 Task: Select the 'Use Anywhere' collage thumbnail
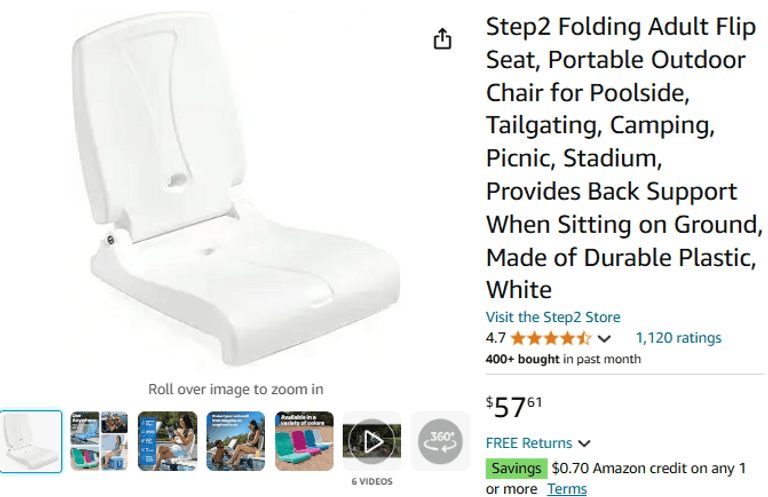pos(99,440)
